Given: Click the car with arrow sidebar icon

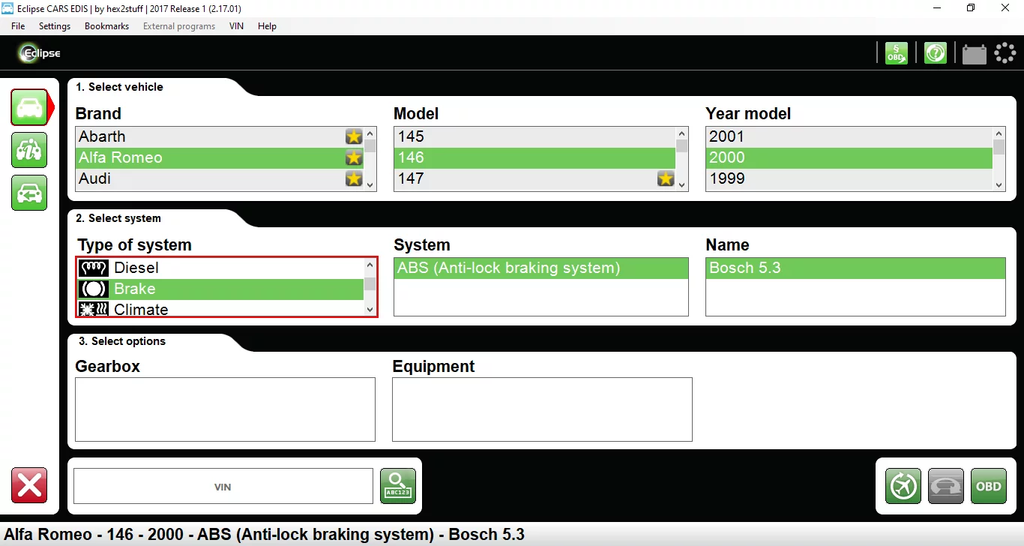Looking at the screenshot, I should point(30,192).
